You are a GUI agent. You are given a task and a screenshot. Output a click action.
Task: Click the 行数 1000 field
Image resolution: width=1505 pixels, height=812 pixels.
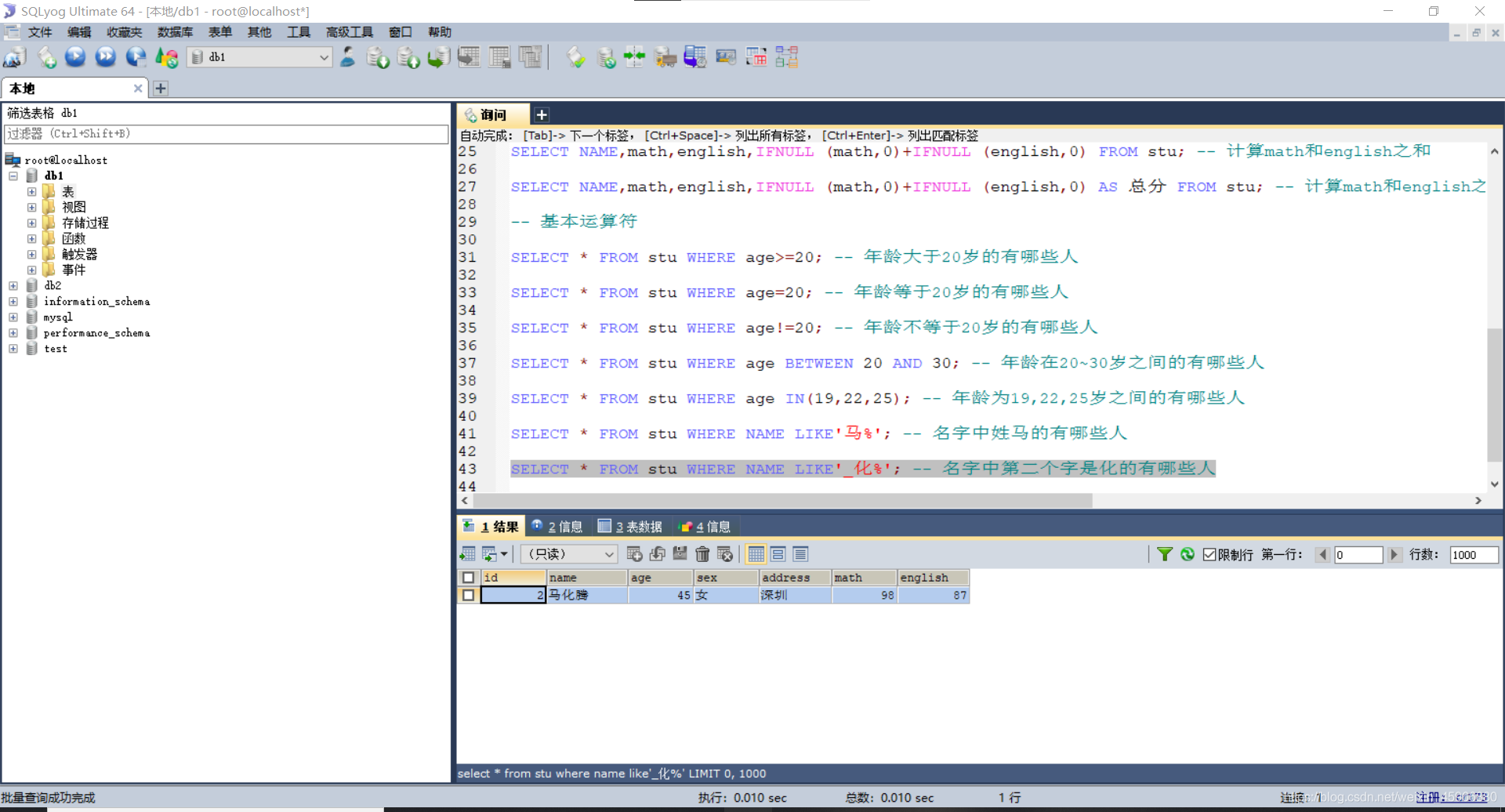tap(1474, 555)
